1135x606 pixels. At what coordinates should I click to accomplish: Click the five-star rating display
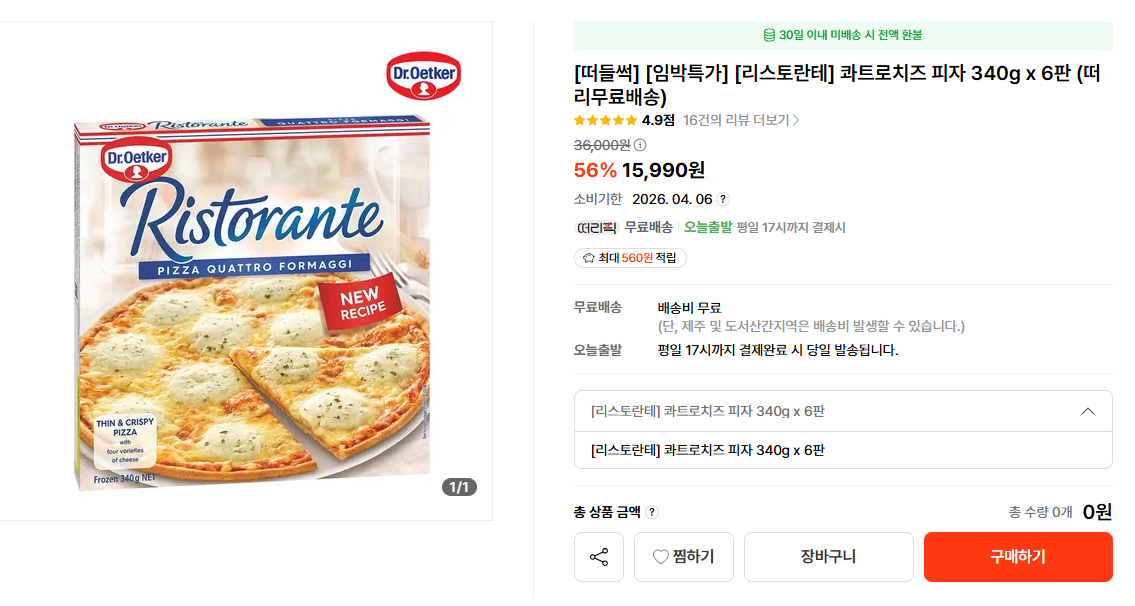coord(605,120)
